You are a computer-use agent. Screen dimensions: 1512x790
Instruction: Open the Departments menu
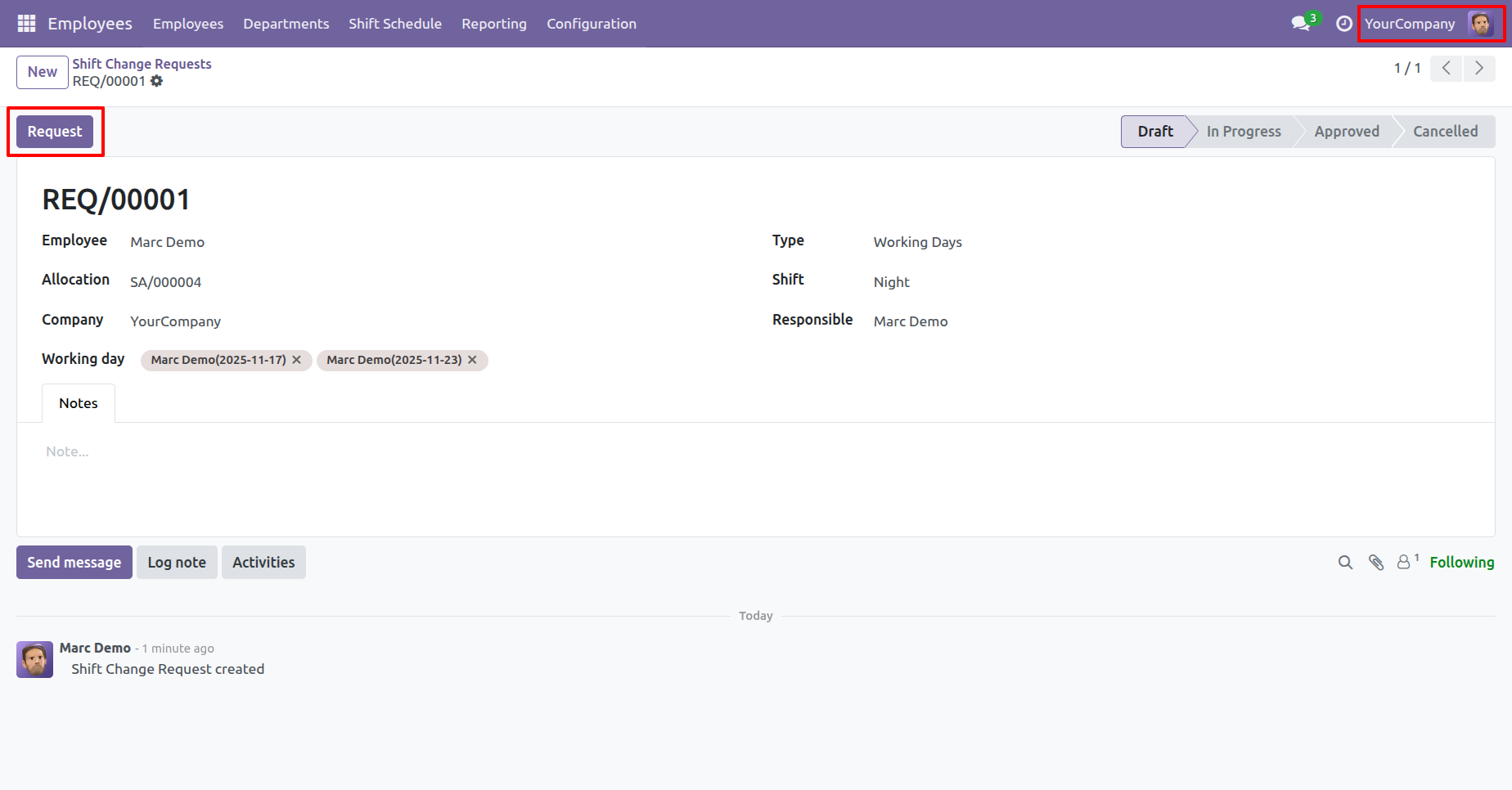click(286, 24)
